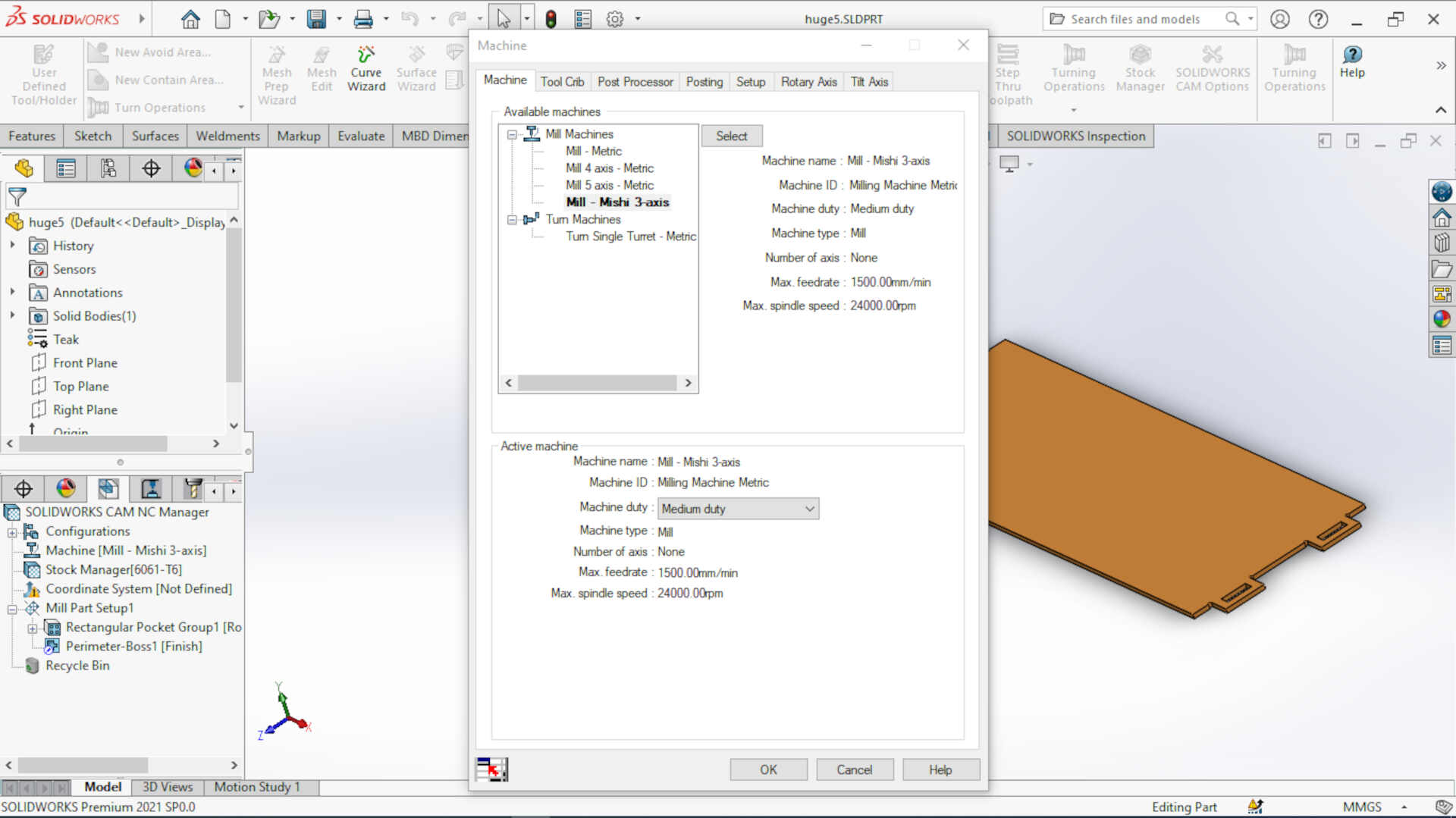Image resolution: width=1456 pixels, height=818 pixels.
Task: Open the Curve Wizard tool
Action: [366, 68]
